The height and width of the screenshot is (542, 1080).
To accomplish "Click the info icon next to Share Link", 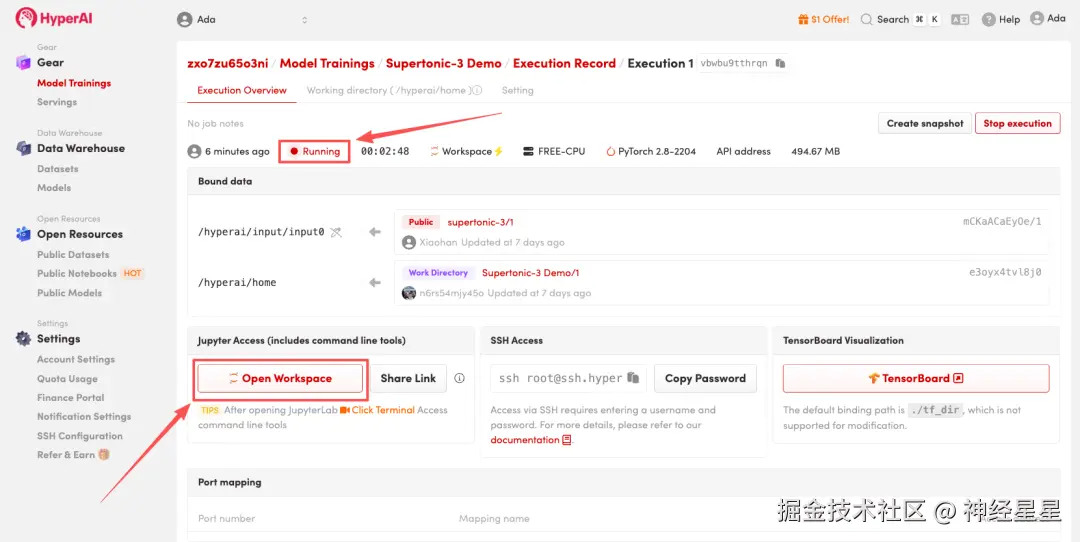I will (459, 378).
